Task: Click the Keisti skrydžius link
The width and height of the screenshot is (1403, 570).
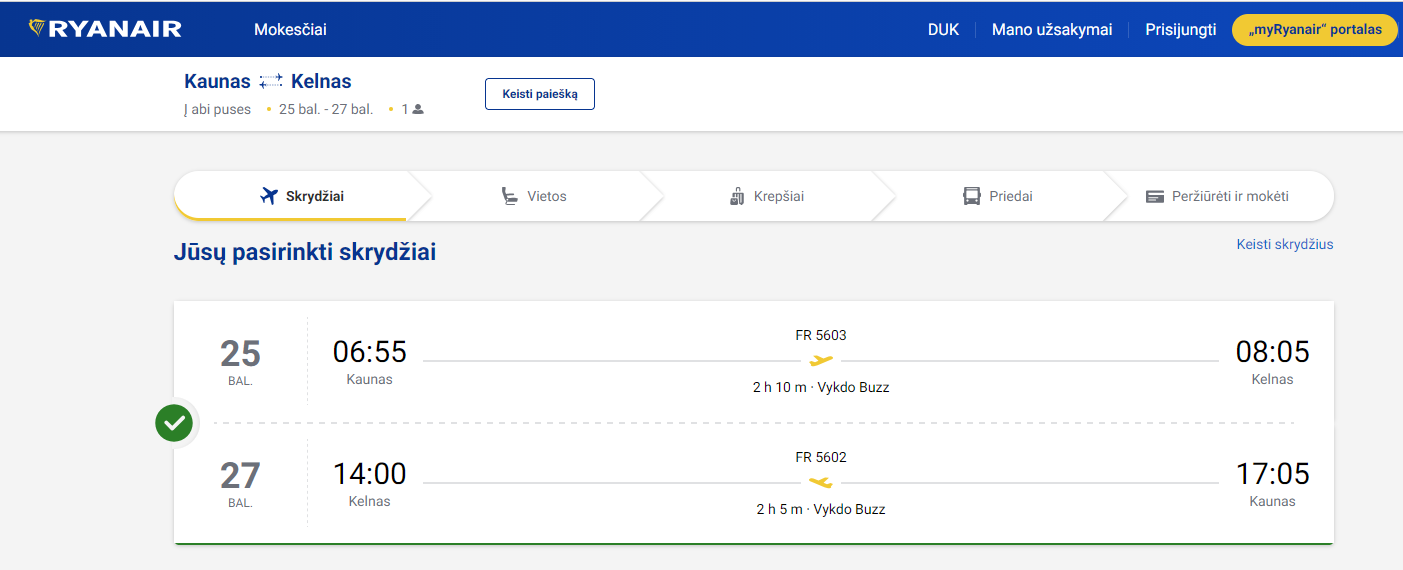Action: tap(1284, 244)
